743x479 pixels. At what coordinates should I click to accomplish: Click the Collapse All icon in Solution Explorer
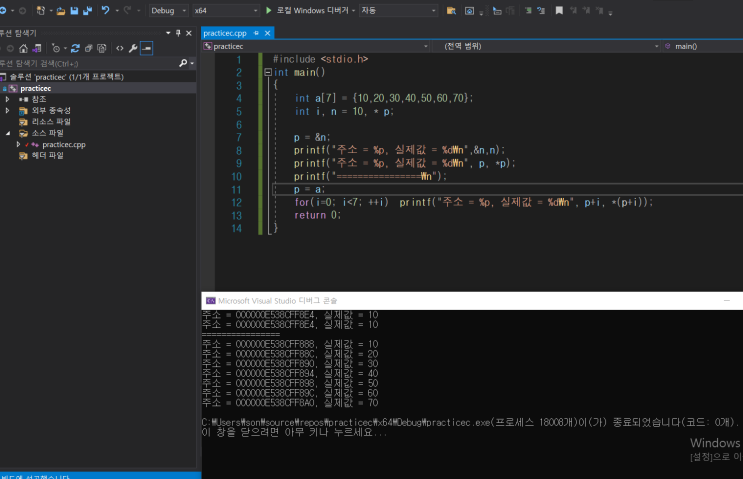pyautogui.click(x=89, y=48)
